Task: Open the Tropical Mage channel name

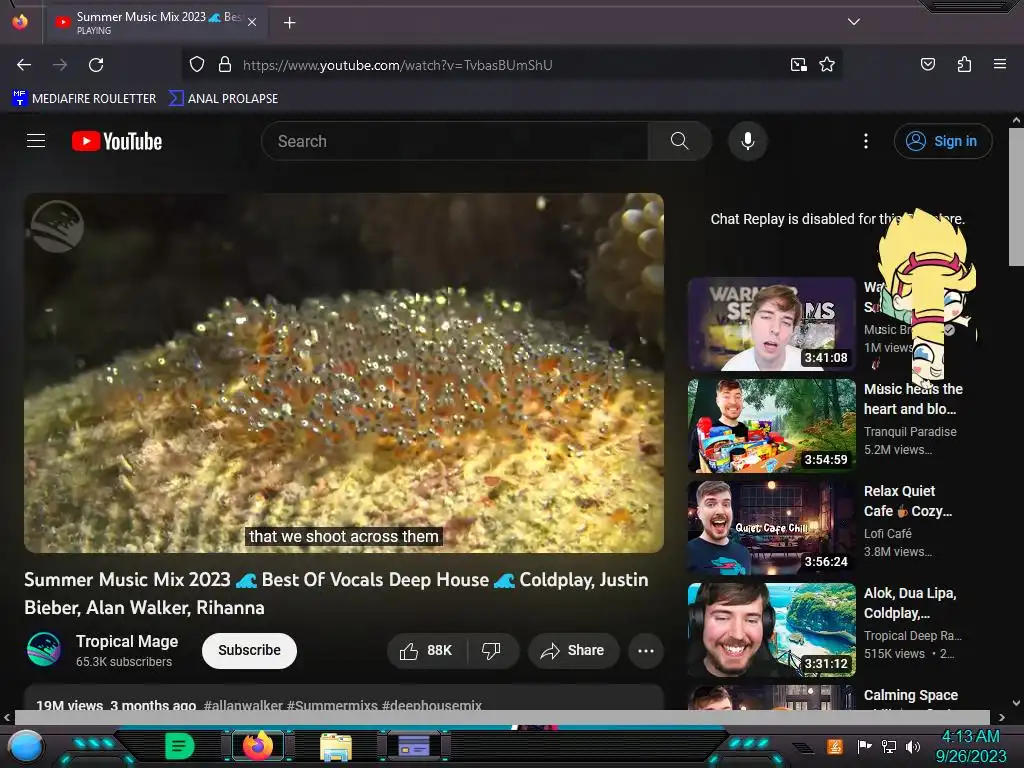Action: click(x=127, y=641)
